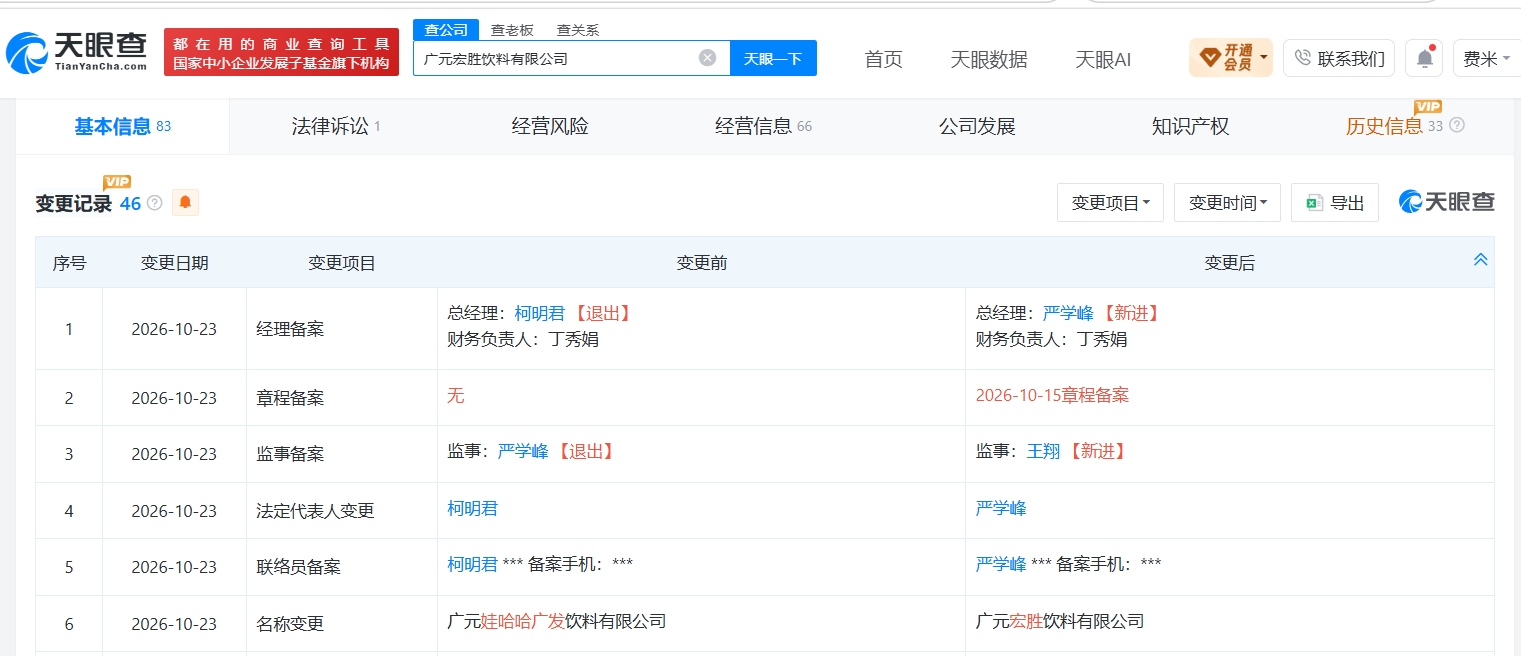The width and height of the screenshot is (1521, 656).
Task: View the 知识产权 tab
Action: click(1190, 127)
